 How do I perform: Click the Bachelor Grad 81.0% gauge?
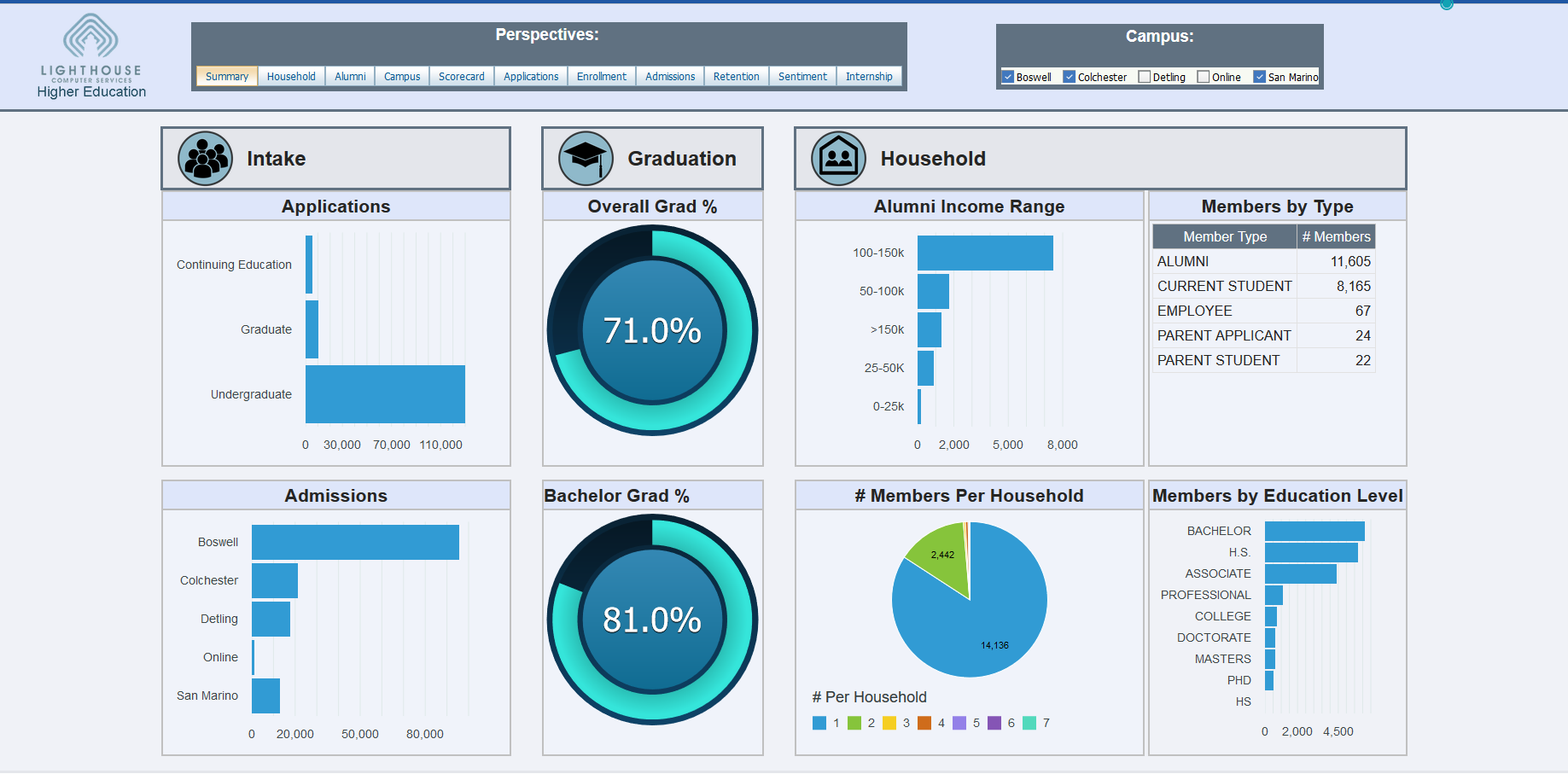pyautogui.click(x=652, y=620)
